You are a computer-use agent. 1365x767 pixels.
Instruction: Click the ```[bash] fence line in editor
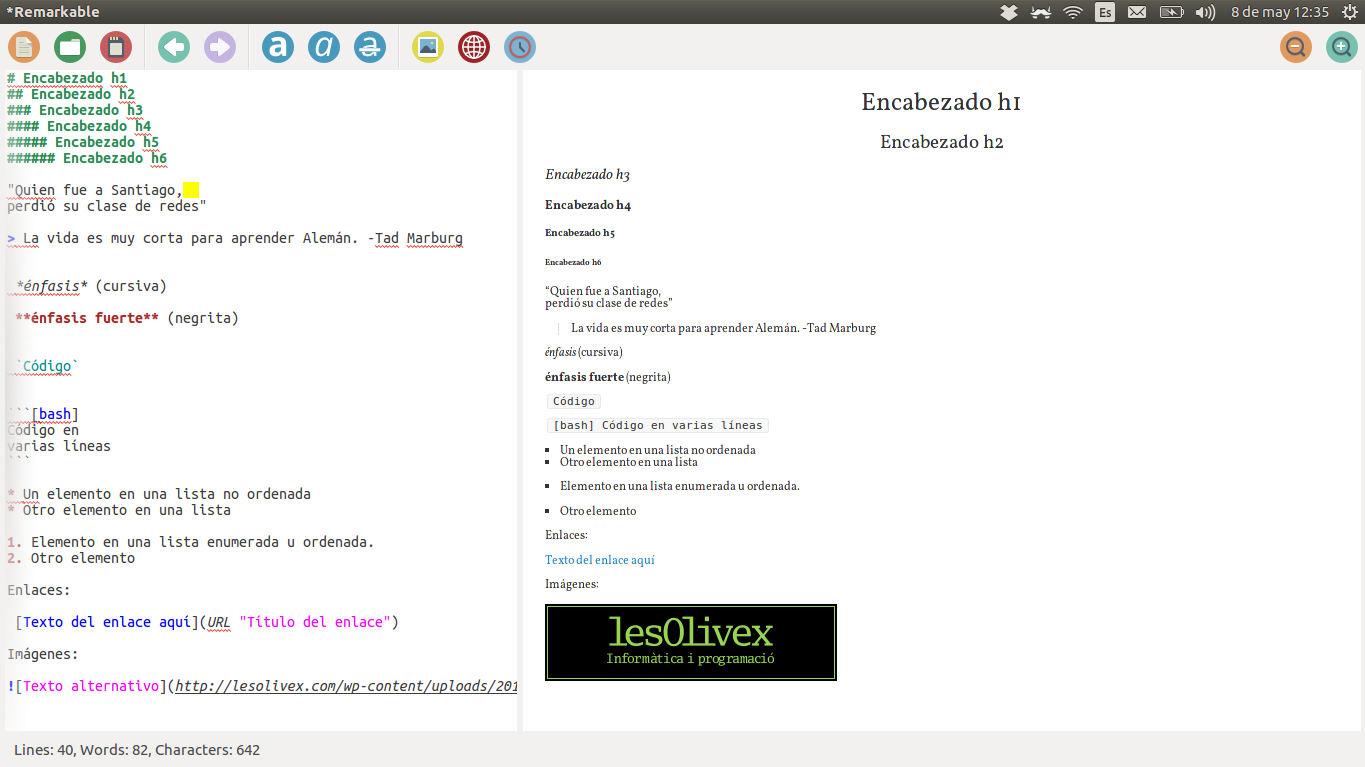[x=43, y=414]
